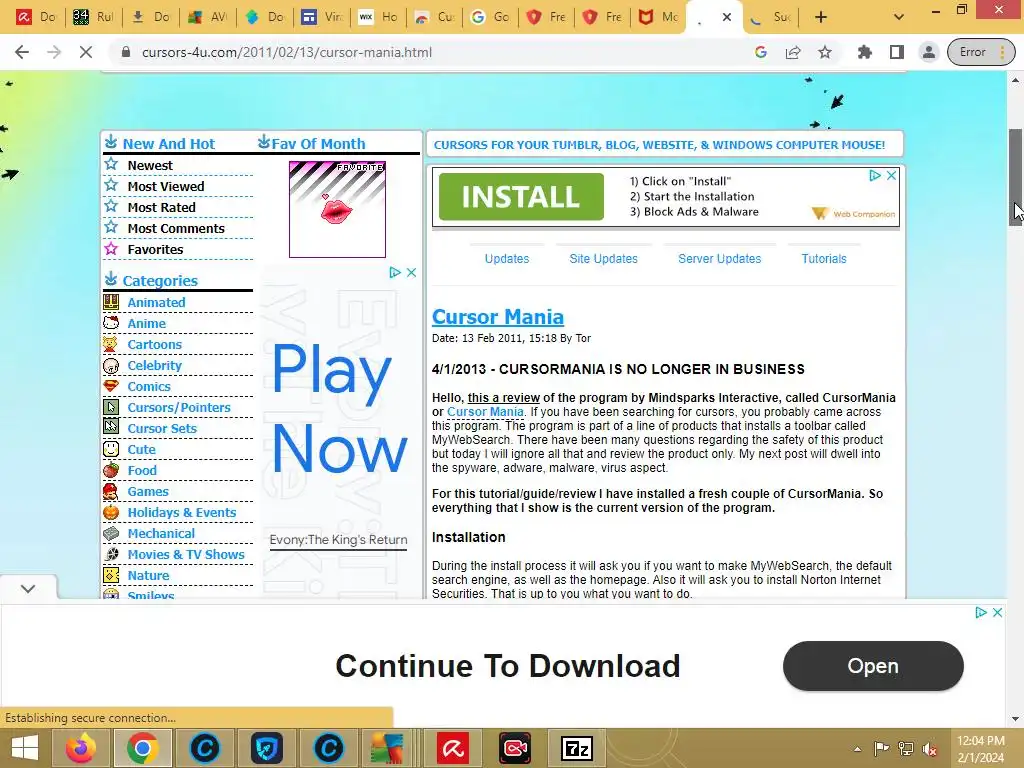
Task: Open Newest cursors link
Action: tap(150, 165)
